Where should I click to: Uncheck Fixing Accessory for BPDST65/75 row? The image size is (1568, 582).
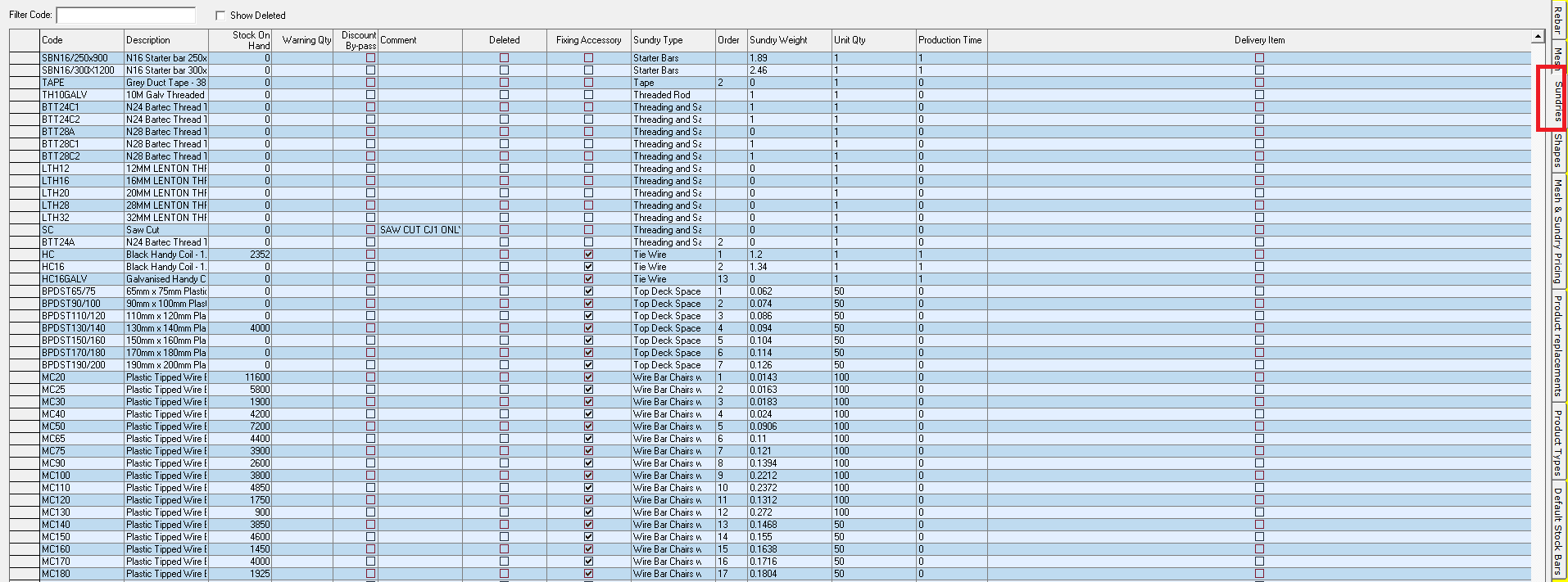point(588,291)
